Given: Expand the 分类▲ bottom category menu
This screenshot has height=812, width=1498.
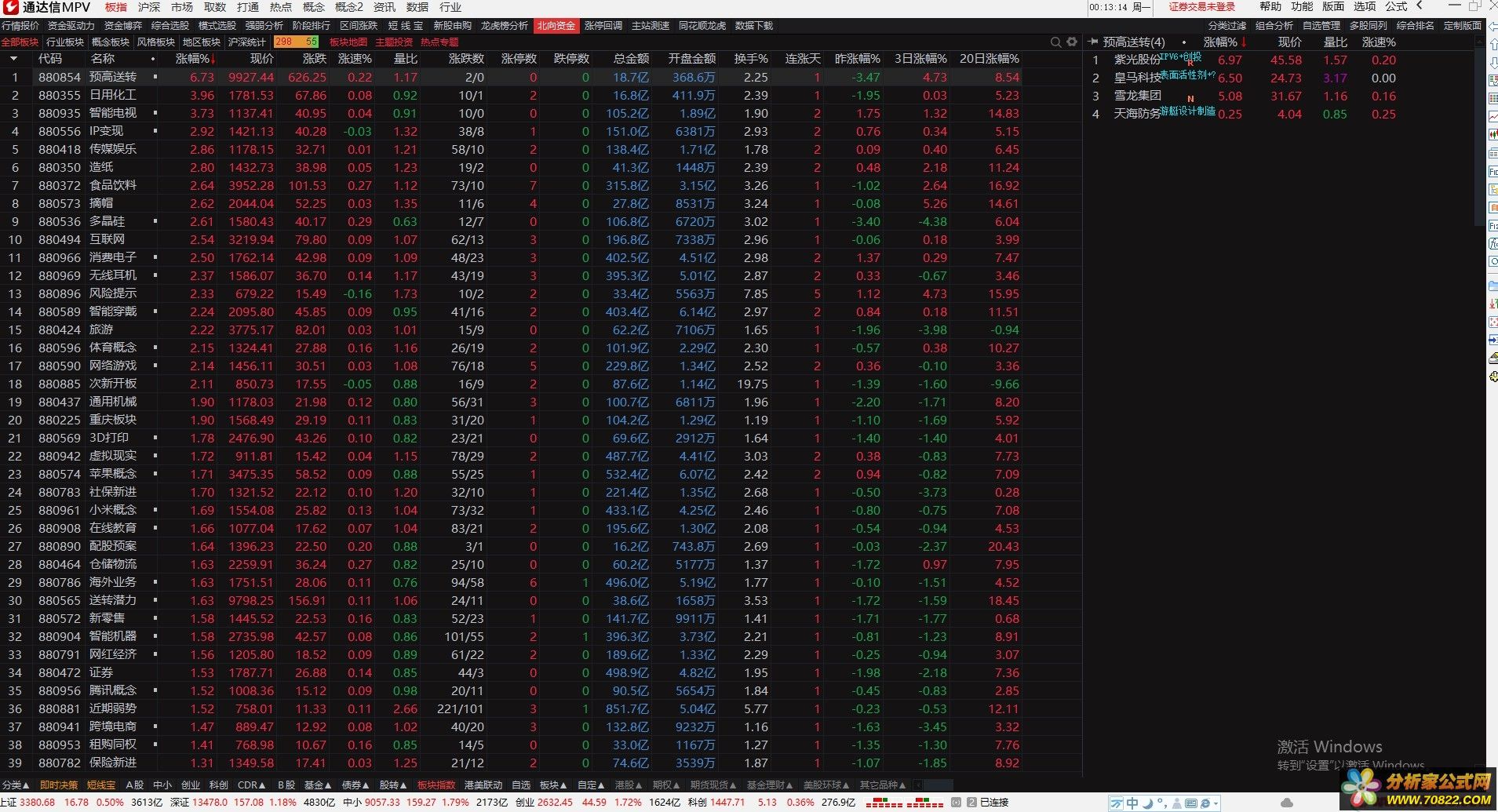Looking at the screenshot, I should pos(16,785).
